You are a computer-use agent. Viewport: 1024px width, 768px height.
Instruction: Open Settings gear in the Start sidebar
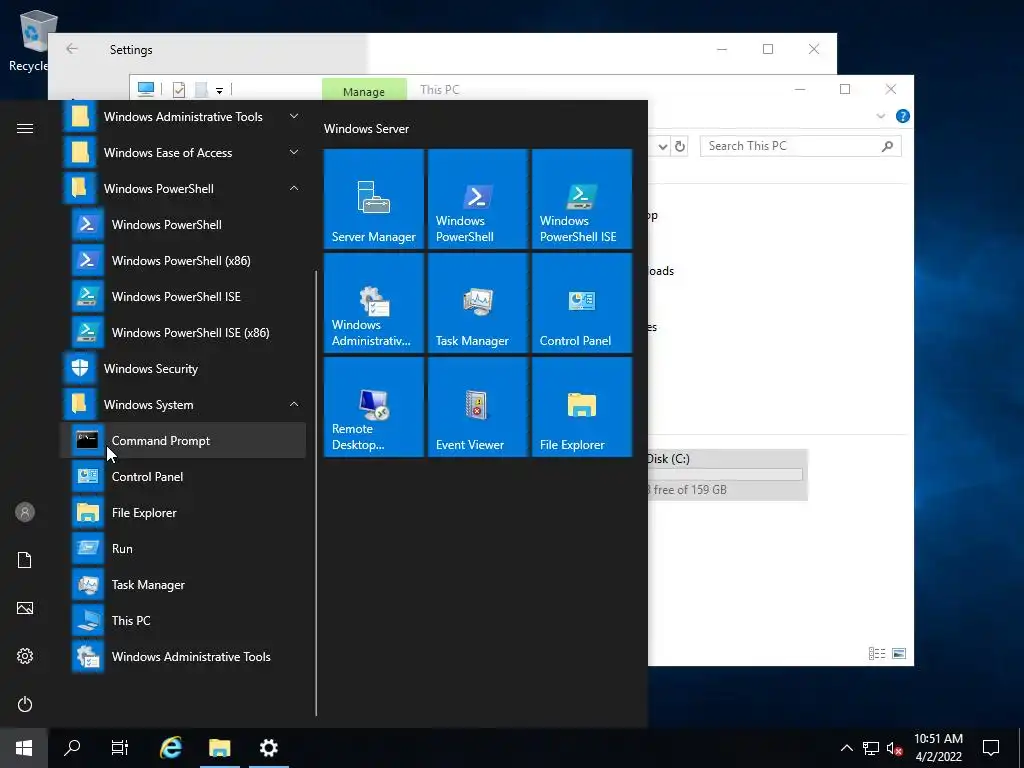[x=25, y=656]
